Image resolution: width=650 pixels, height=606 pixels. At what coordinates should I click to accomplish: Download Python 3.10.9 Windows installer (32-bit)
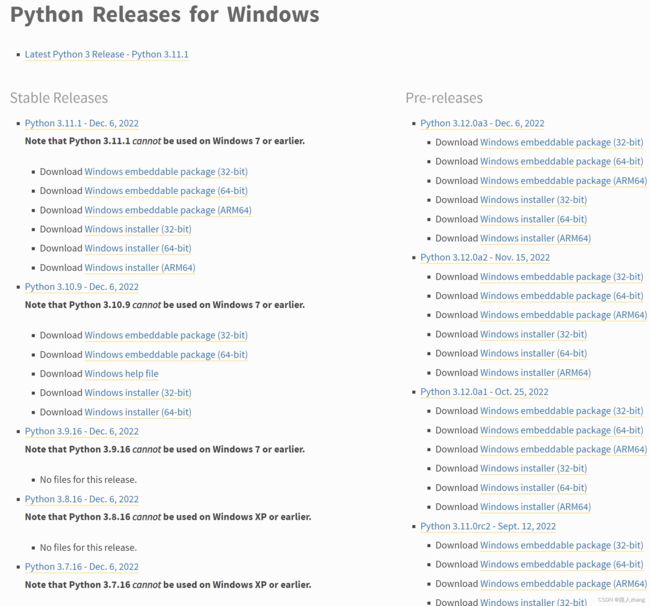tap(138, 393)
